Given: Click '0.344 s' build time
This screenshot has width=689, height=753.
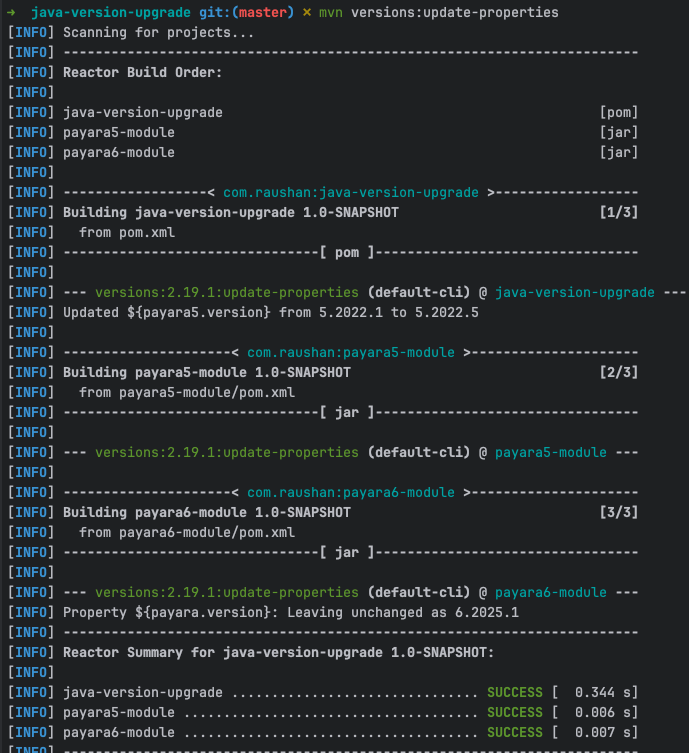Looking at the screenshot, I should 603,692.
